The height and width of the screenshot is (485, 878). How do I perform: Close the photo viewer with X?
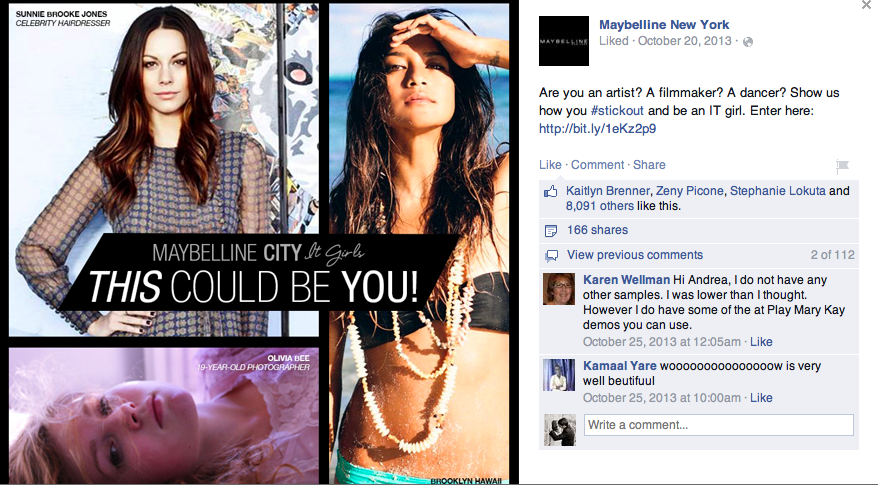click(867, 5)
